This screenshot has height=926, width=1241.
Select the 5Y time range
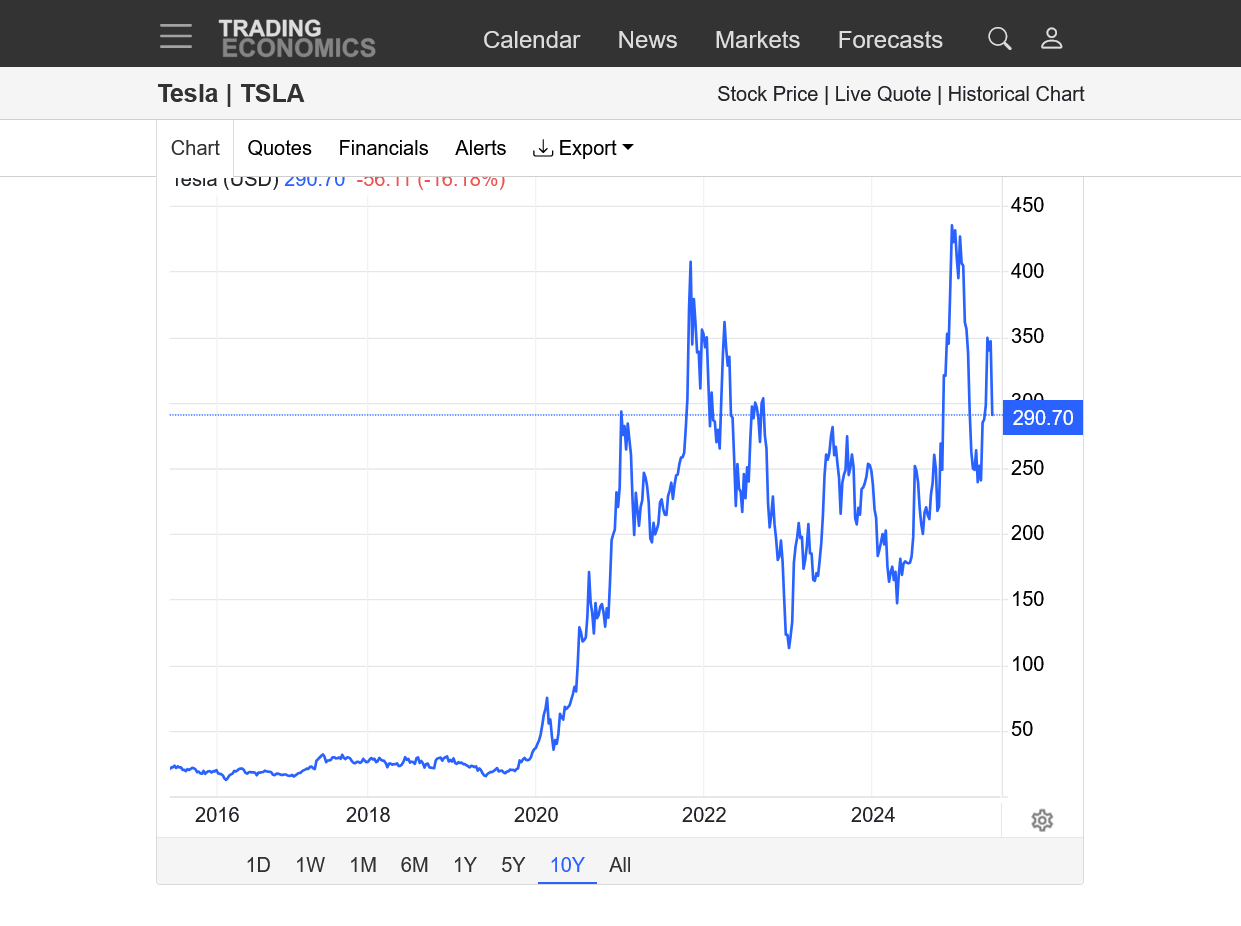tap(513, 865)
